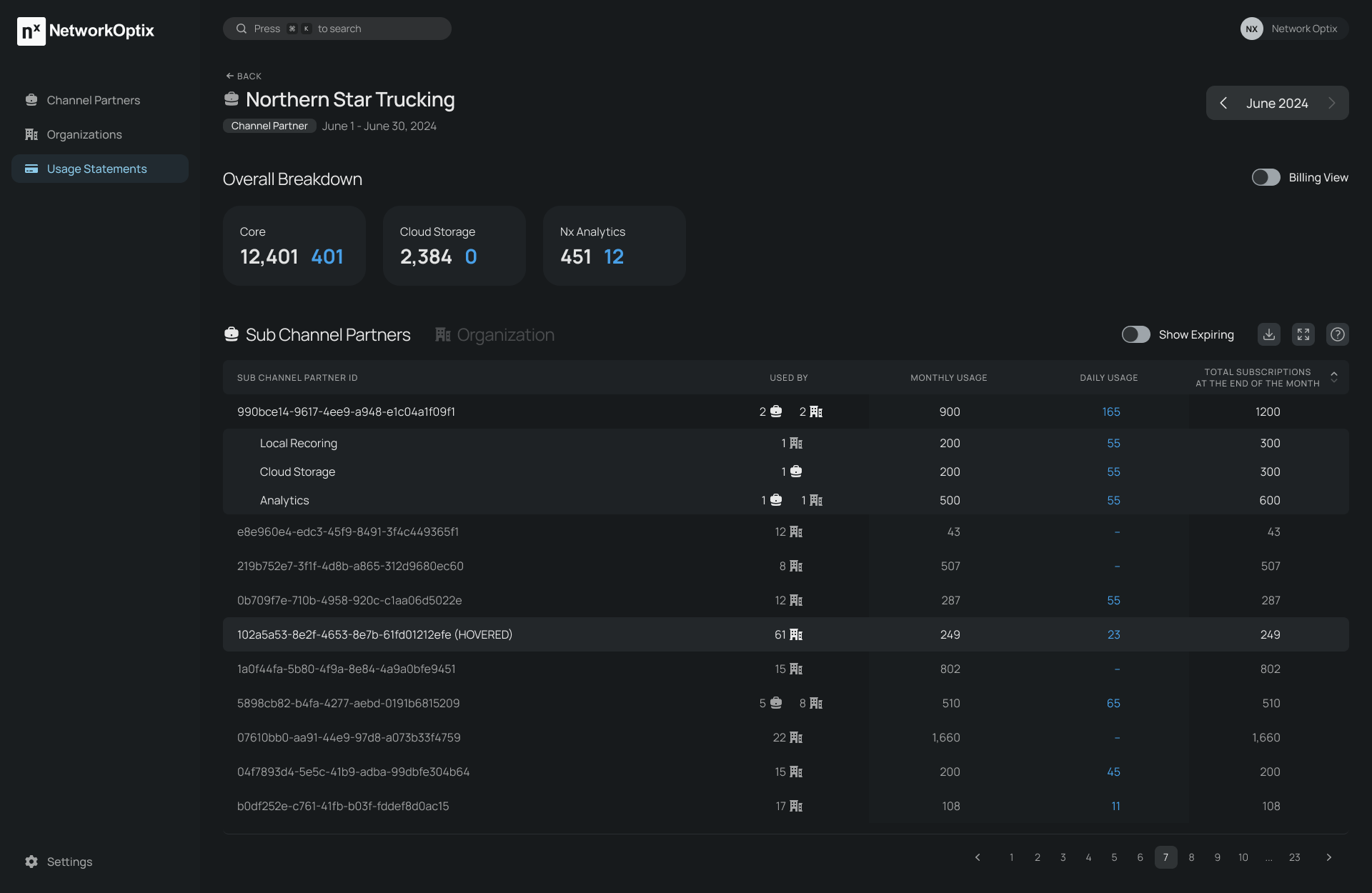The width and height of the screenshot is (1372, 893).
Task: Select ID 0b709f7e-710b-4958-920c-c1aa06d5022e
Action: (349, 600)
